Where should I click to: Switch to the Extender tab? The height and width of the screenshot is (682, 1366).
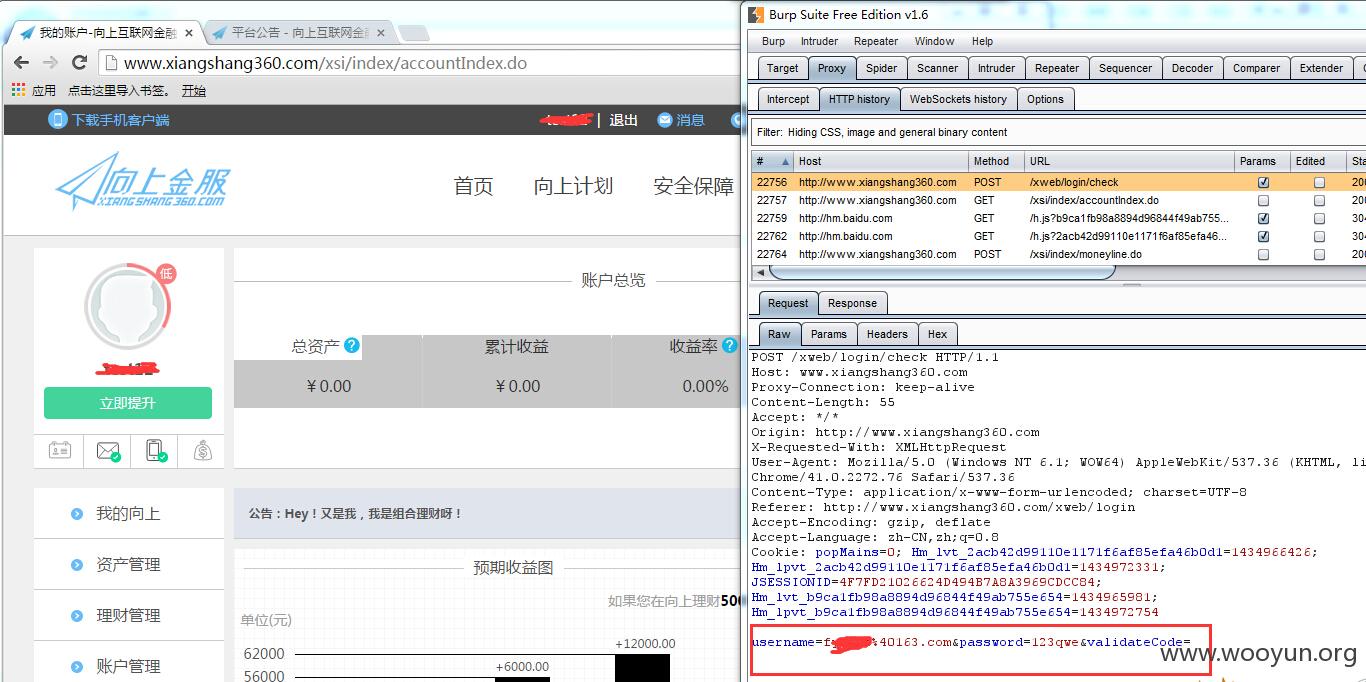[x=1321, y=68]
